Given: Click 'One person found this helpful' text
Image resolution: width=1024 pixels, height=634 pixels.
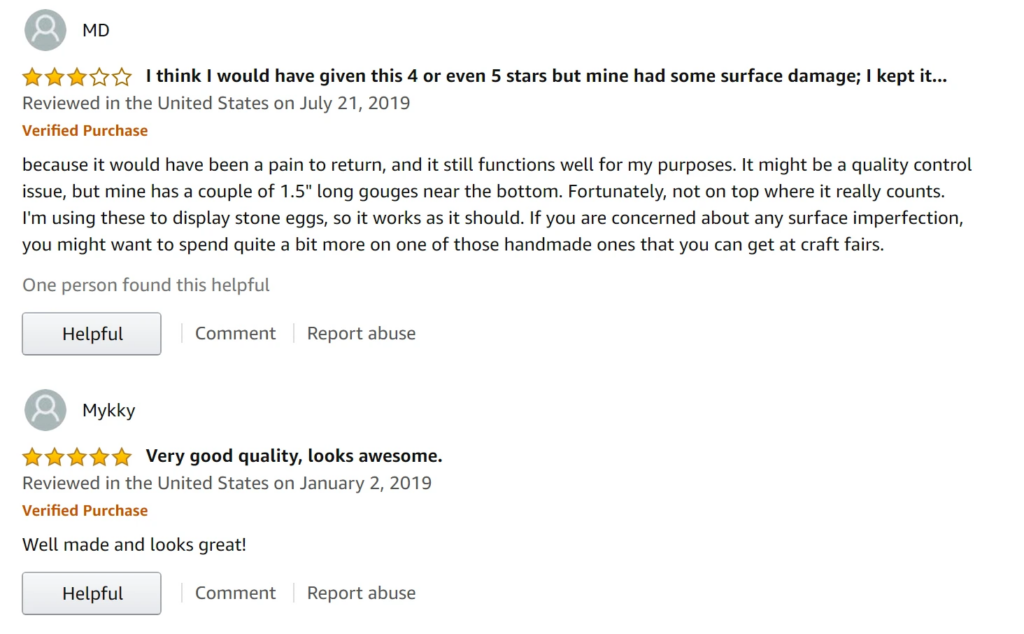Looking at the screenshot, I should coord(146,285).
